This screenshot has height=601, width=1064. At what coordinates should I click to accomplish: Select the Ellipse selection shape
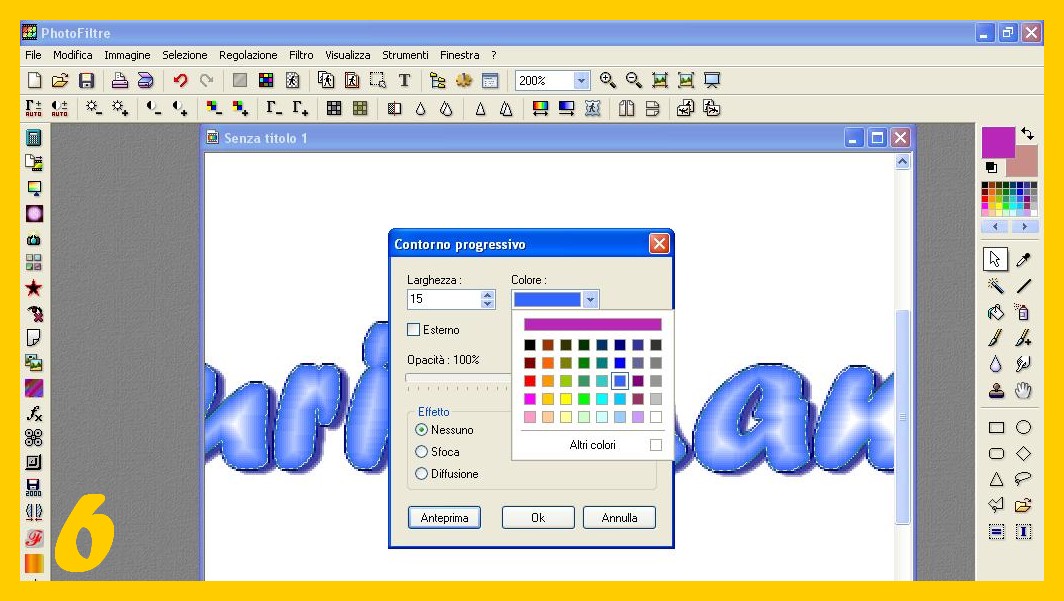1023,427
